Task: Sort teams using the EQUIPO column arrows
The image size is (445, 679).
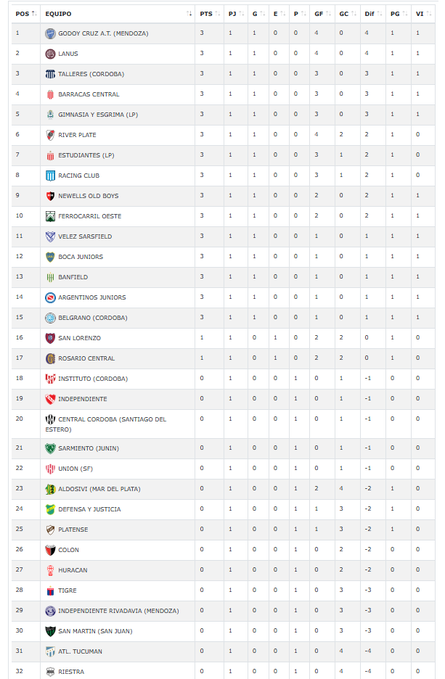Action: [189, 14]
